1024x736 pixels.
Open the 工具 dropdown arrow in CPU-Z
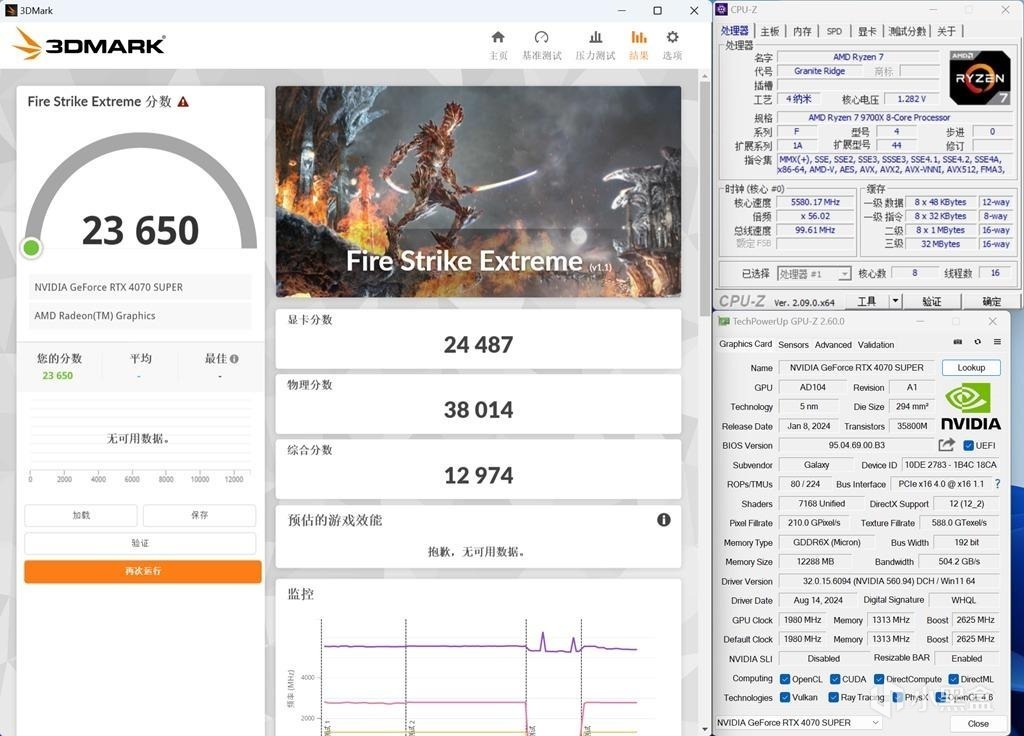point(895,301)
